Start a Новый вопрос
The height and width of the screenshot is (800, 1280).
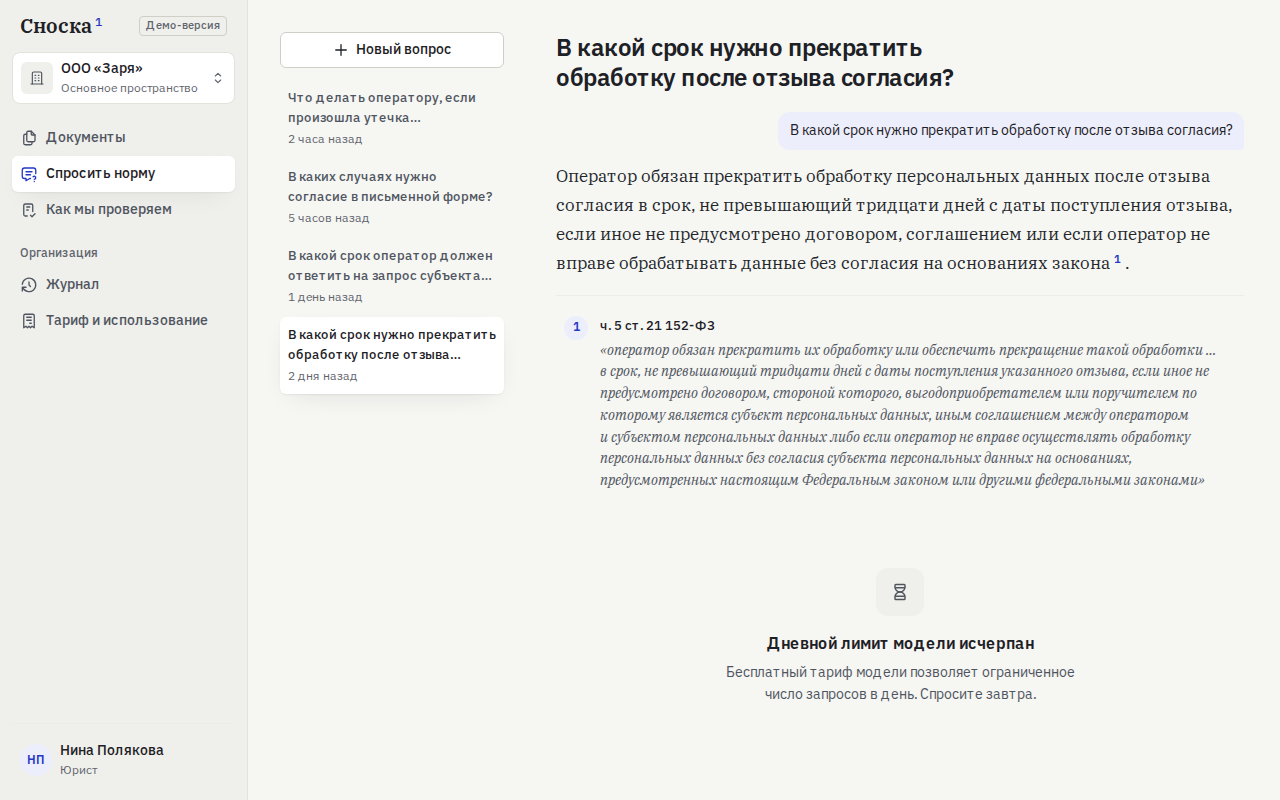pyautogui.click(x=392, y=50)
